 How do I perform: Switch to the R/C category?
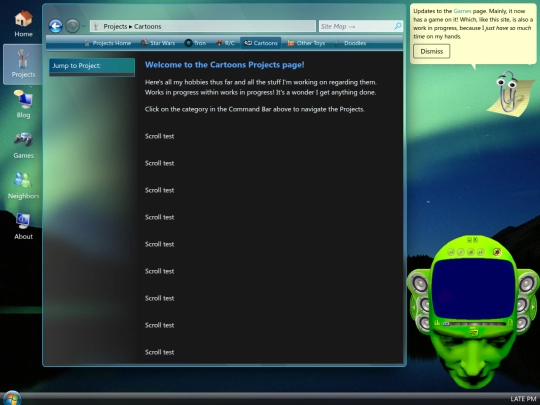click(225, 43)
